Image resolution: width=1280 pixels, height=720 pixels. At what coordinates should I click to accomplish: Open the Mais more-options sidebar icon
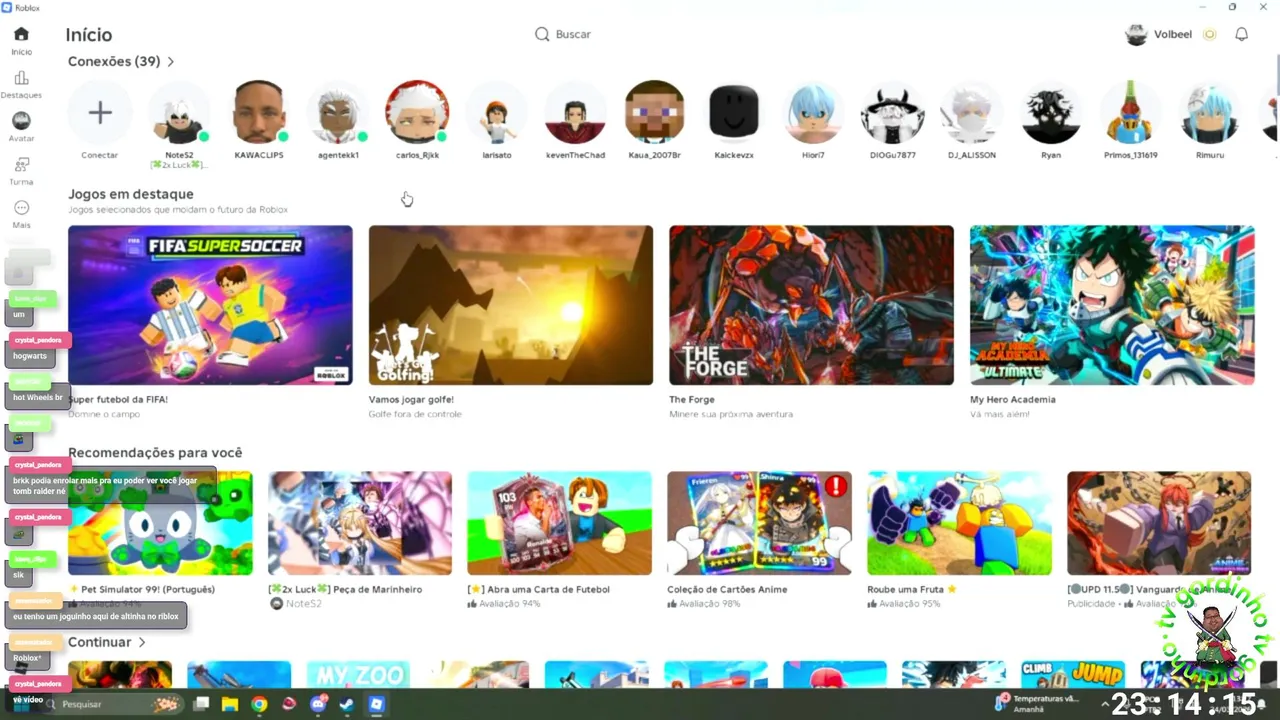(21, 208)
